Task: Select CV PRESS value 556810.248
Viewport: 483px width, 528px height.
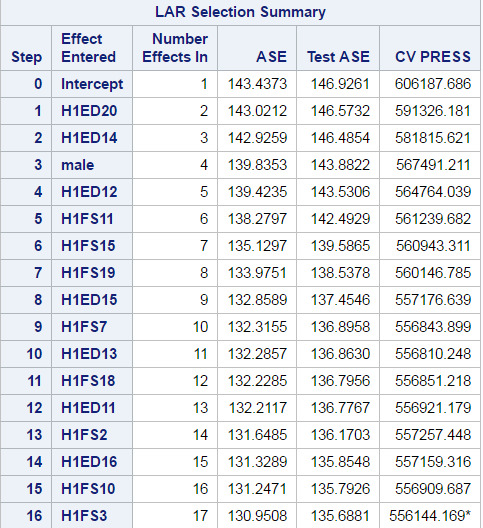Action: [x=433, y=354]
